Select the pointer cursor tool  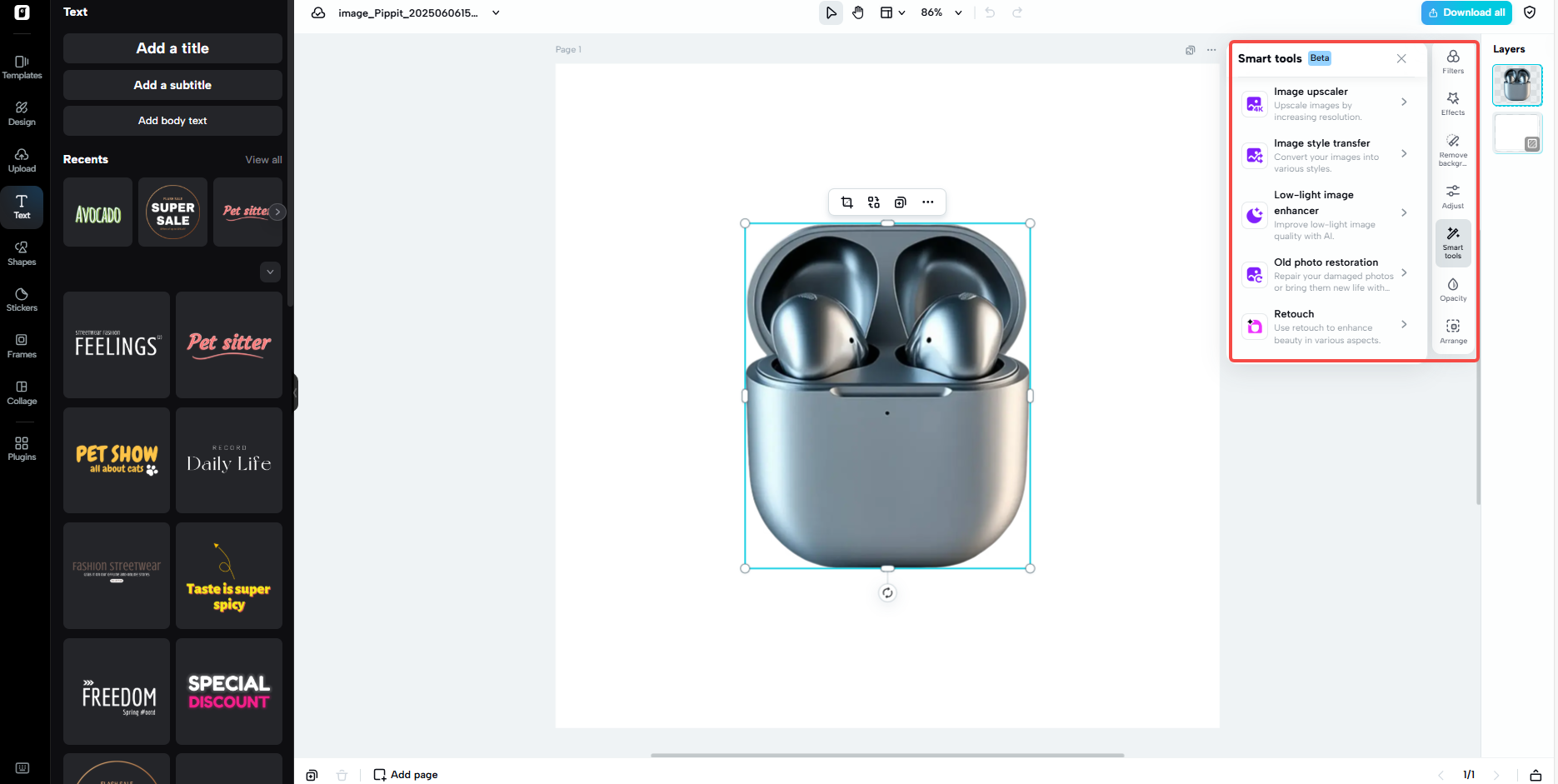[x=831, y=12]
